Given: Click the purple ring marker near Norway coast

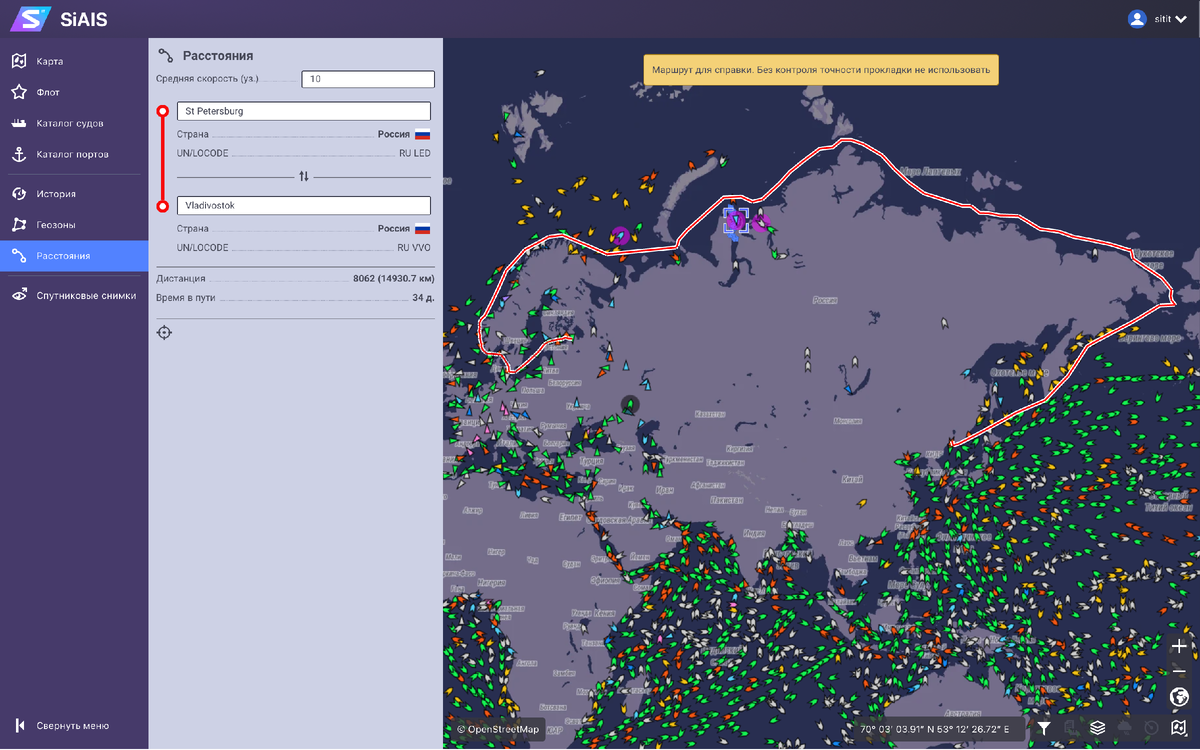Looking at the screenshot, I should (621, 236).
